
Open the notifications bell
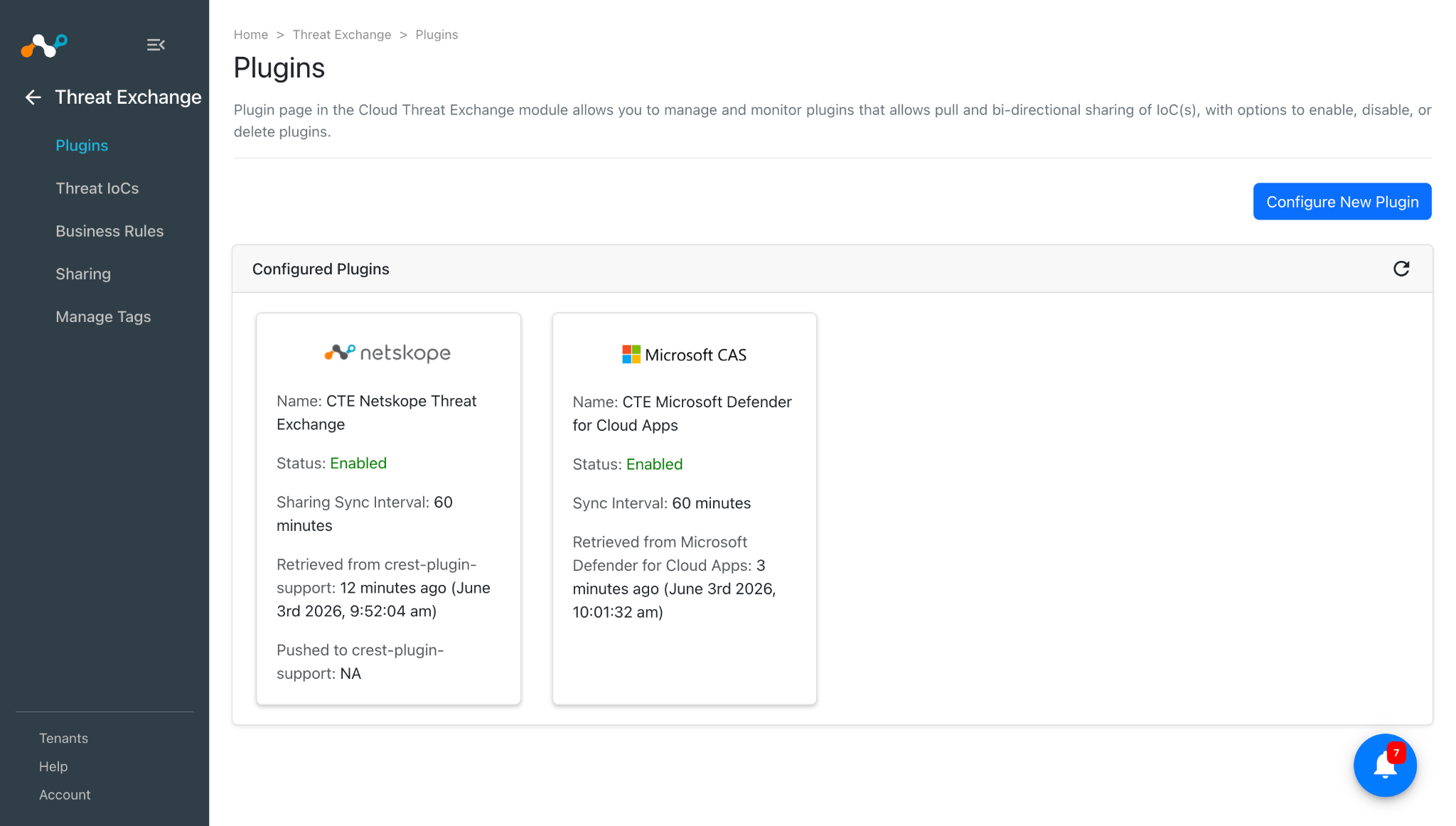point(1385,766)
